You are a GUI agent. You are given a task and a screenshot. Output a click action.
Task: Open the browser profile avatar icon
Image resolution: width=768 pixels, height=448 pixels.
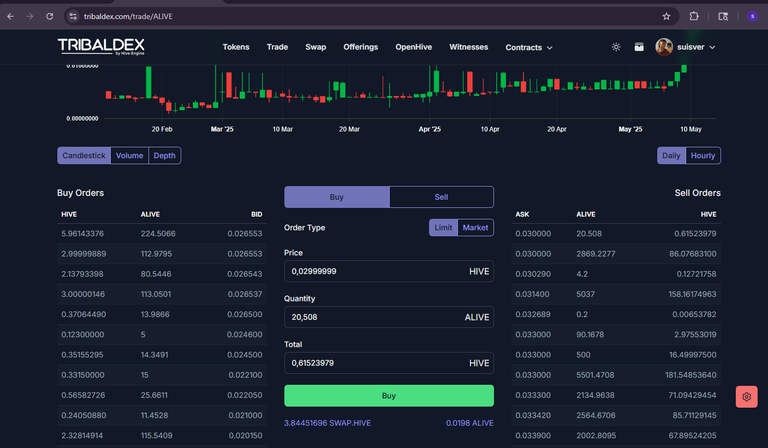point(752,16)
